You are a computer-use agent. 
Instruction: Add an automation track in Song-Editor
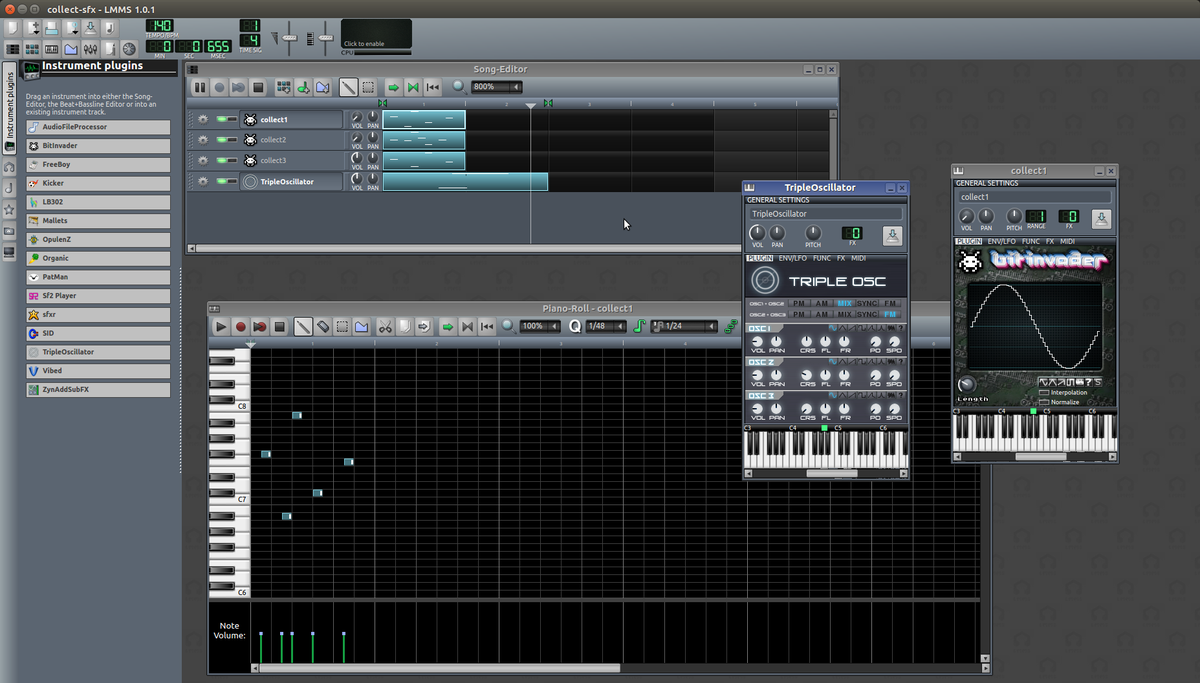pyautogui.click(x=322, y=87)
